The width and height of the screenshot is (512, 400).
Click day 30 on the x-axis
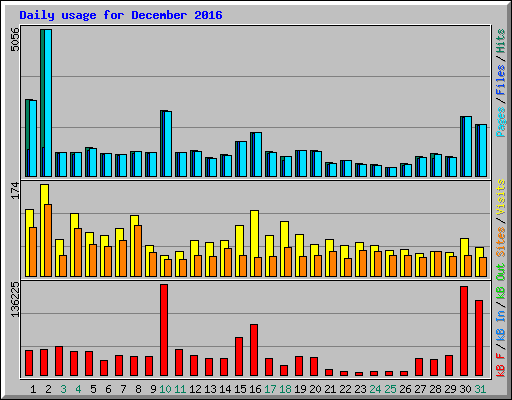[x=465, y=389]
